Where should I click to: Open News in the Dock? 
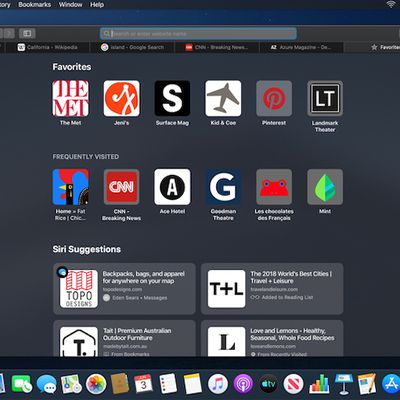[x=293, y=384]
